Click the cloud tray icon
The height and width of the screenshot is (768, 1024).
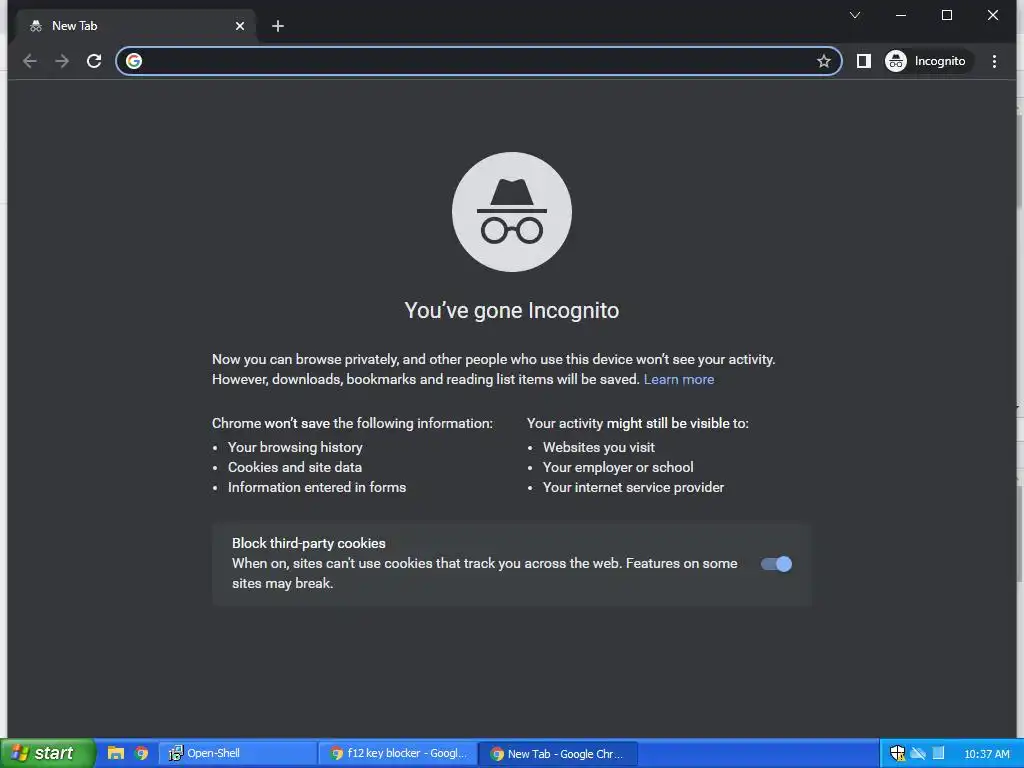(x=918, y=754)
